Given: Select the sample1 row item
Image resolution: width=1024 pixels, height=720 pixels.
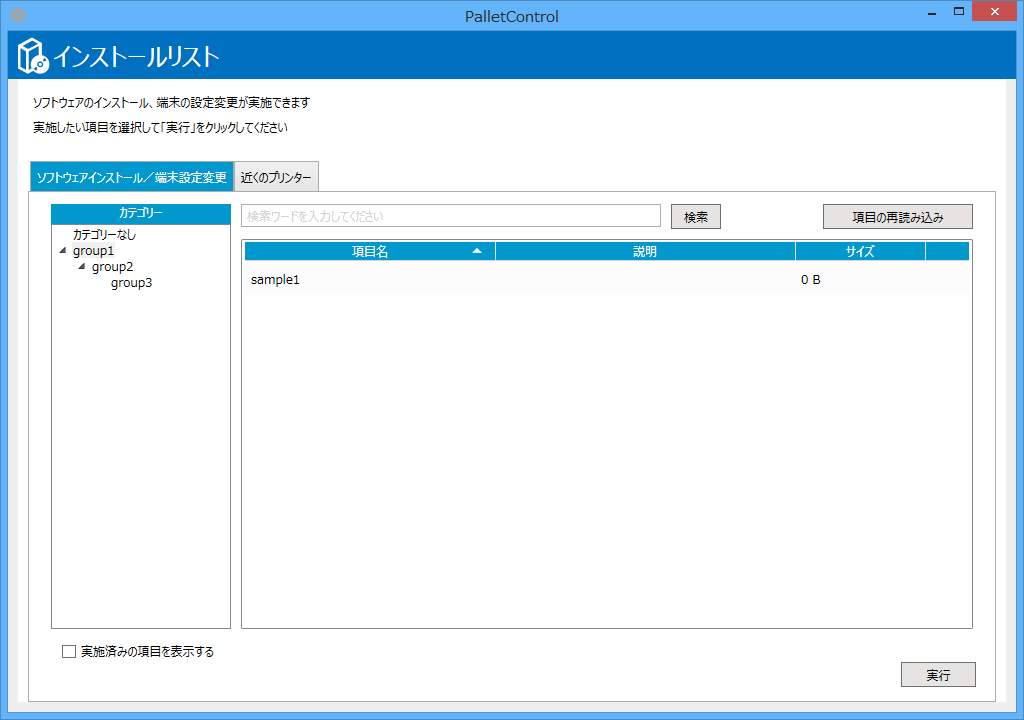Looking at the screenshot, I should (x=607, y=280).
